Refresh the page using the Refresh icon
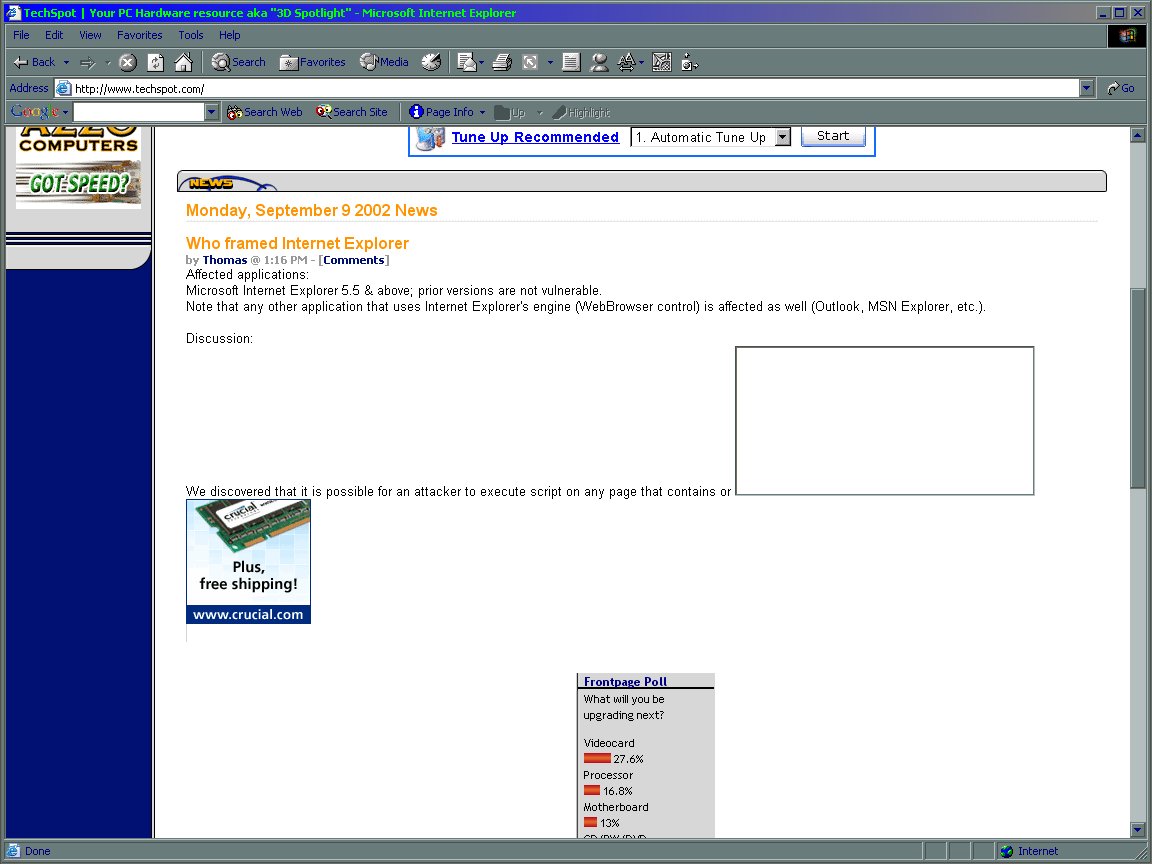Viewport: 1152px width, 864px height. click(x=156, y=62)
